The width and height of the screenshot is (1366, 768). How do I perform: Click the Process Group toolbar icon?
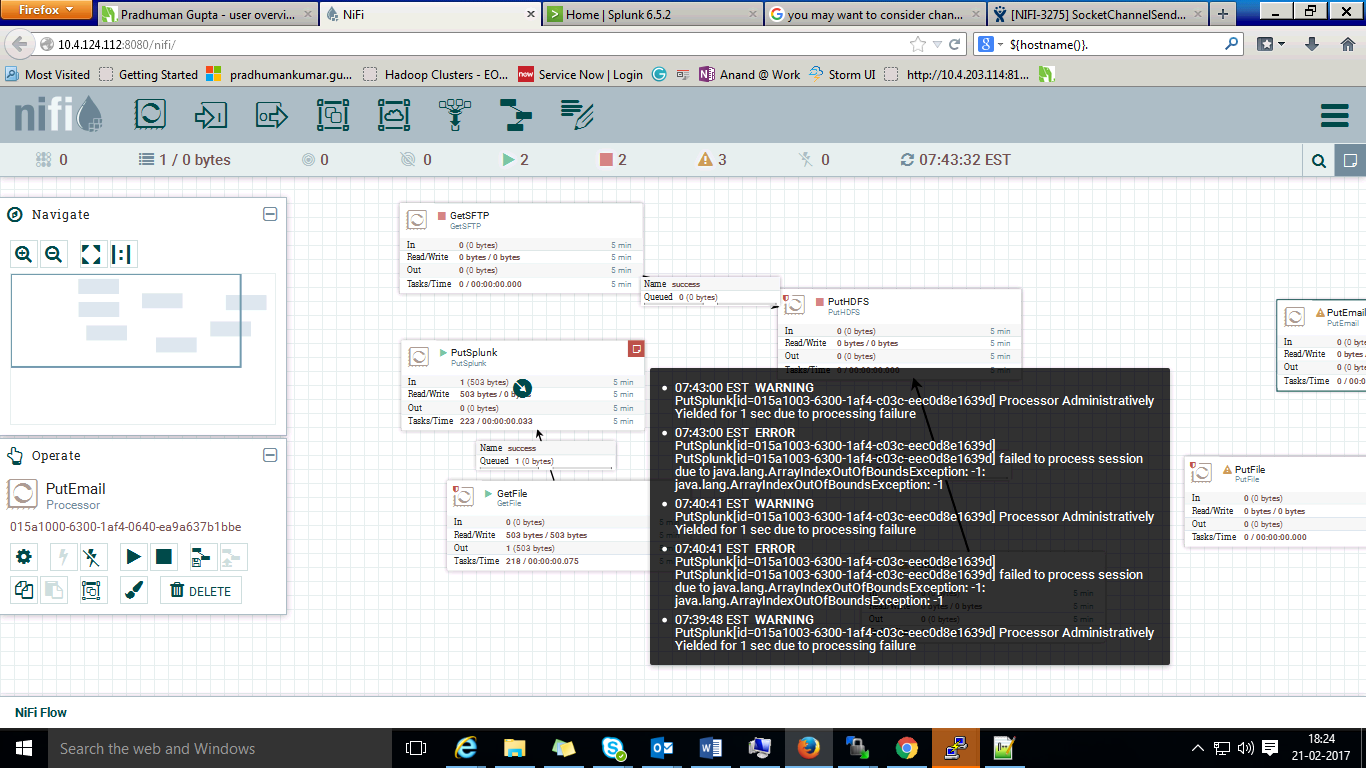click(x=333, y=115)
